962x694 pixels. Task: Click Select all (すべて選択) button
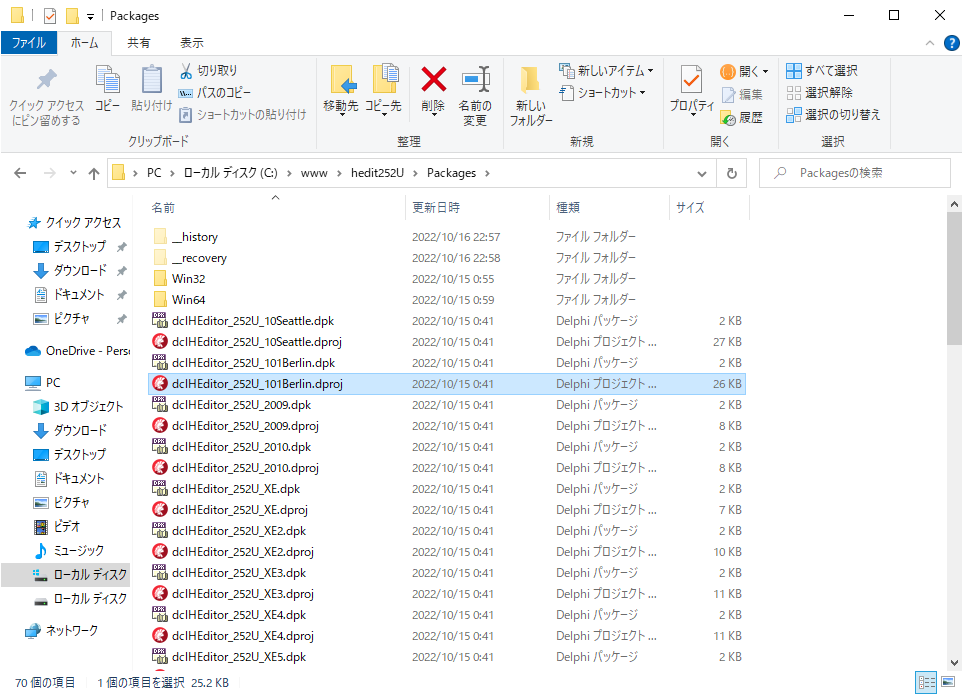[822, 71]
